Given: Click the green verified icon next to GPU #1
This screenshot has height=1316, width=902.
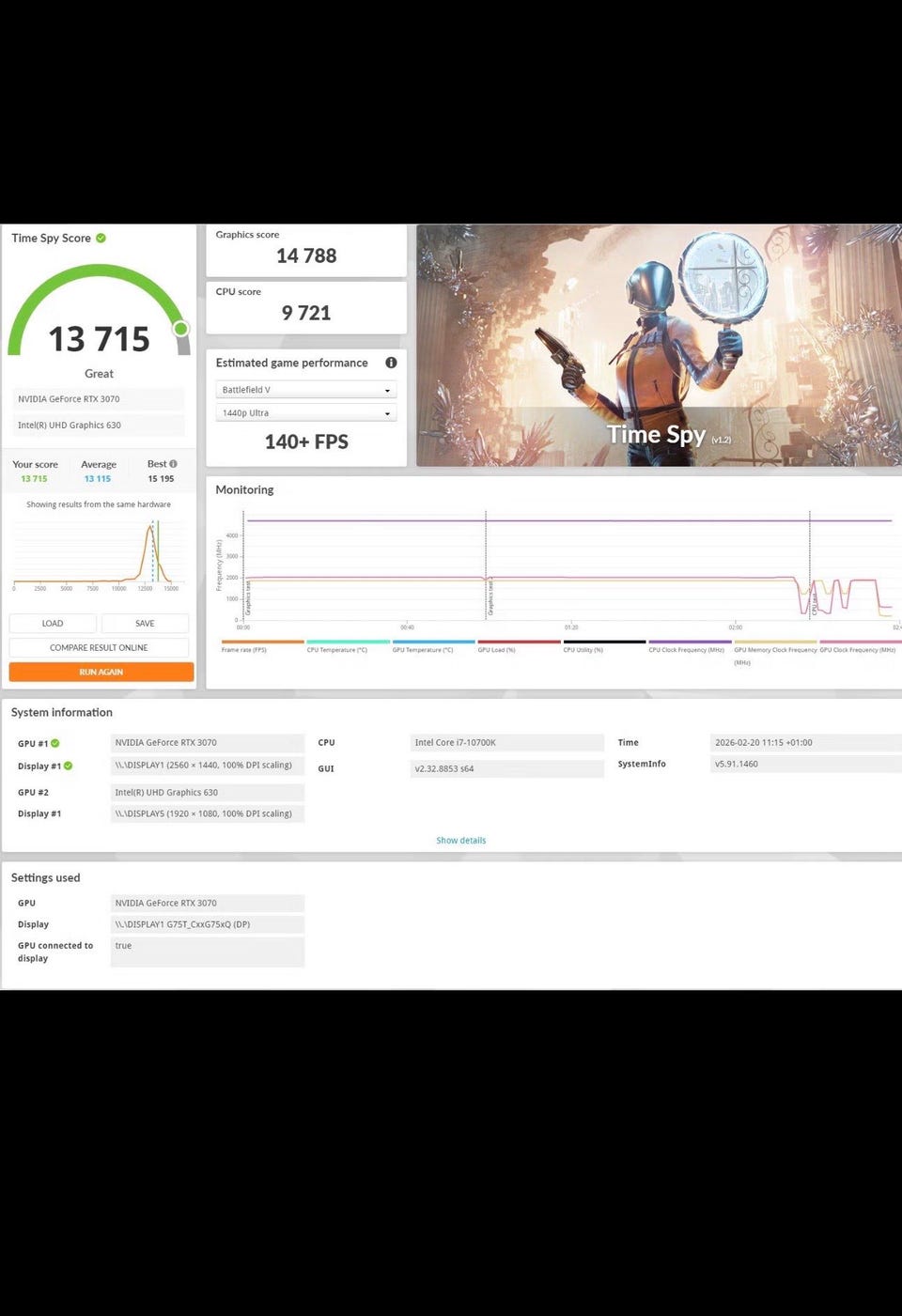Looking at the screenshot, I should [x=55, y=744].
